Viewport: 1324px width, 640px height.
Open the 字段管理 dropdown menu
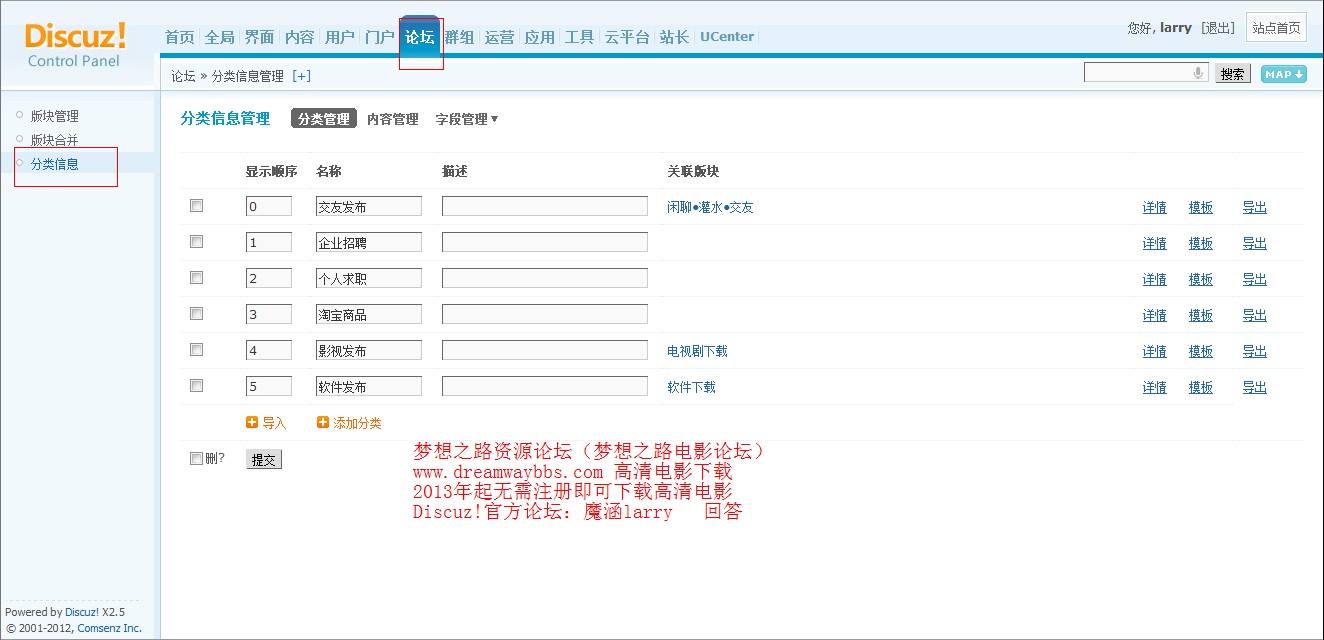[x=467, y=119]
